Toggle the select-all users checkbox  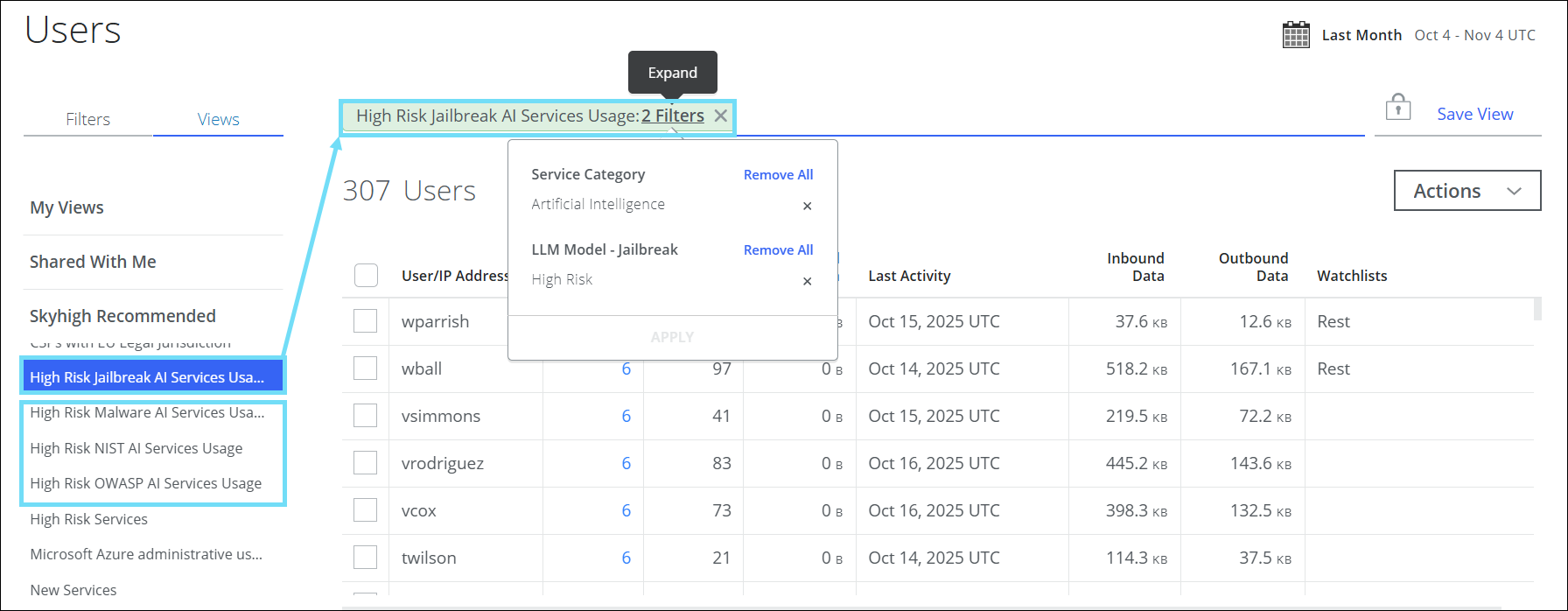click(366, 275)
